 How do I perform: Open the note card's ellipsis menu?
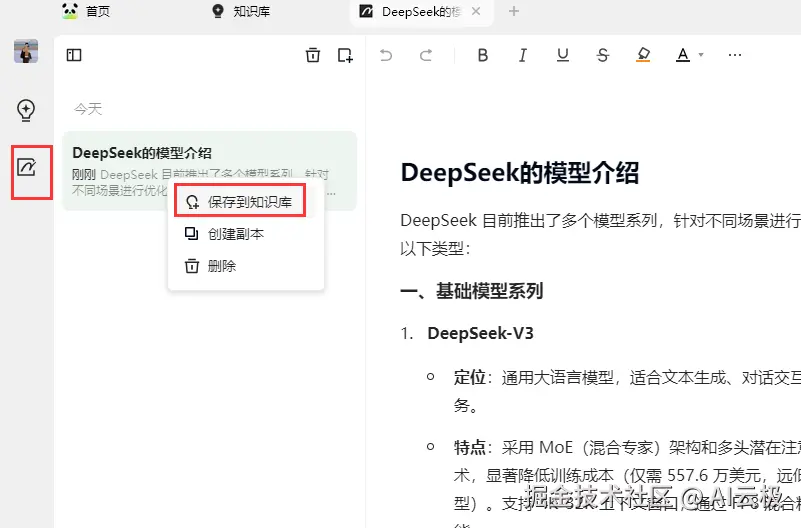332,194
